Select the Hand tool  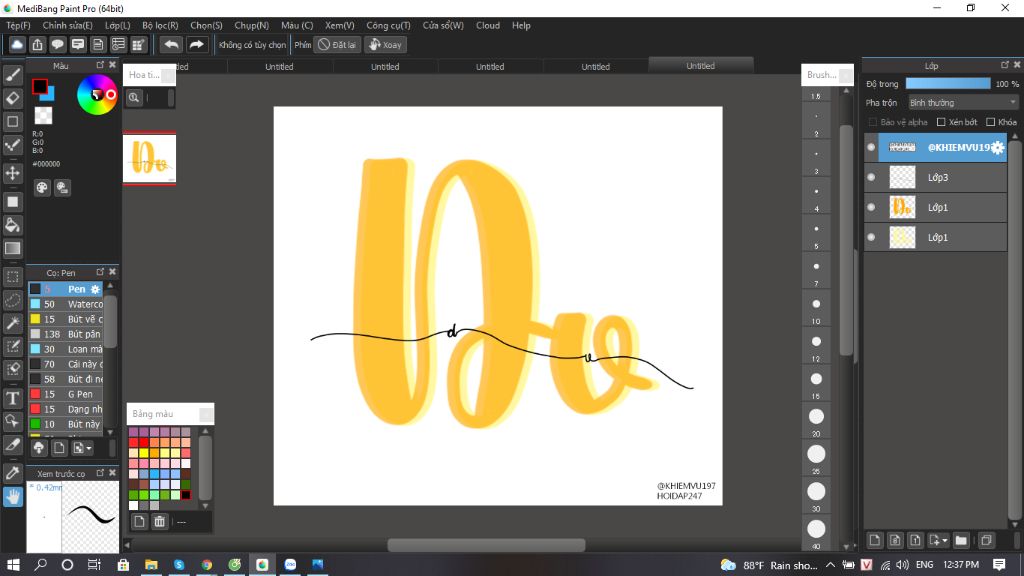pos(12,496)
